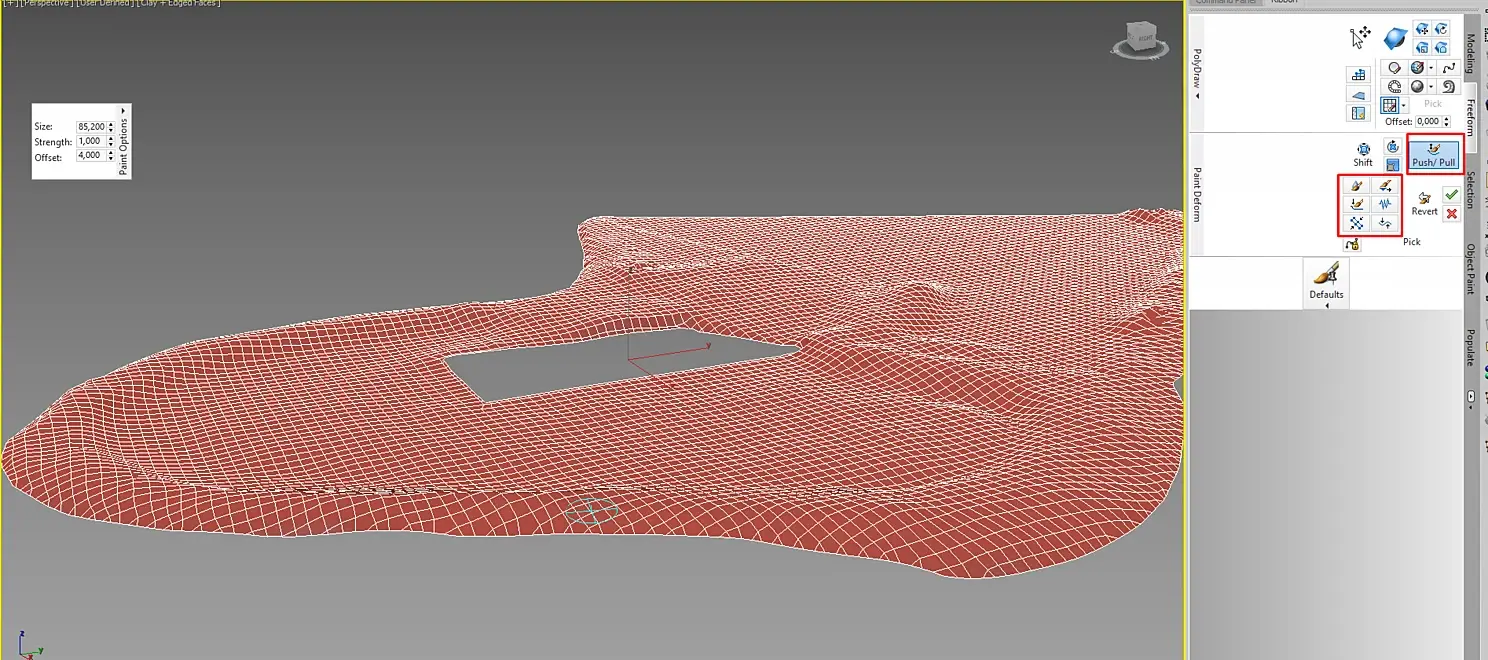This screenshot has height=660, width=1488.
Task: Select the Noise paint brush
Action: (1384, 204)
